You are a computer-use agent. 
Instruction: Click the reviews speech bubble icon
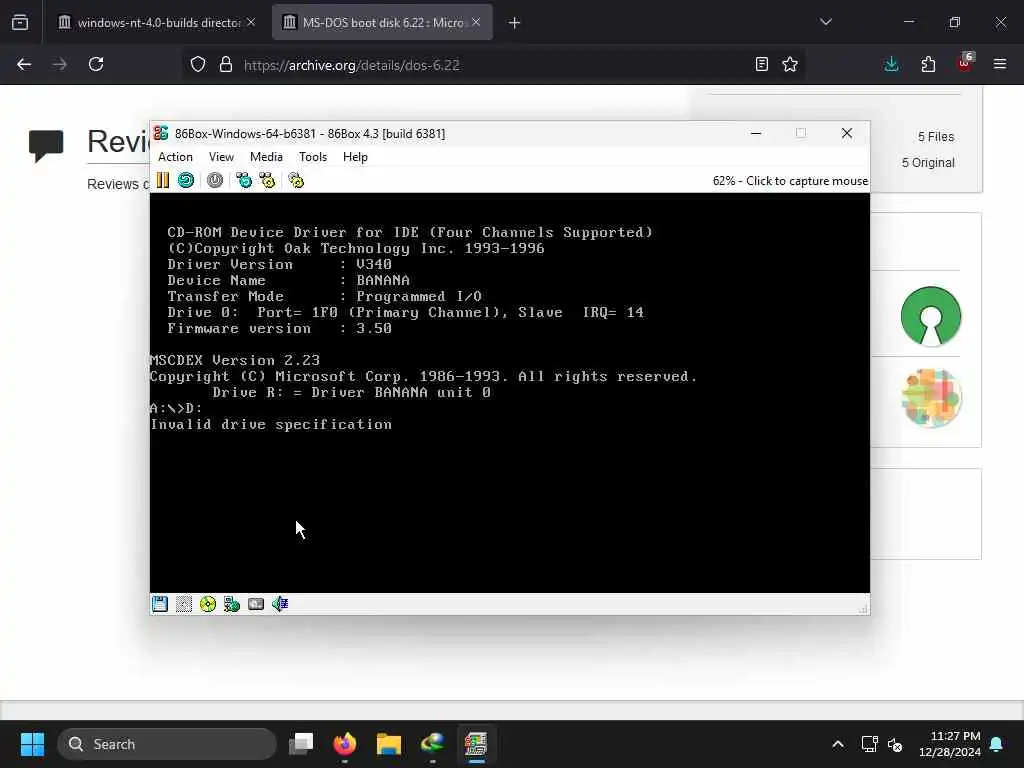(46, 146)
